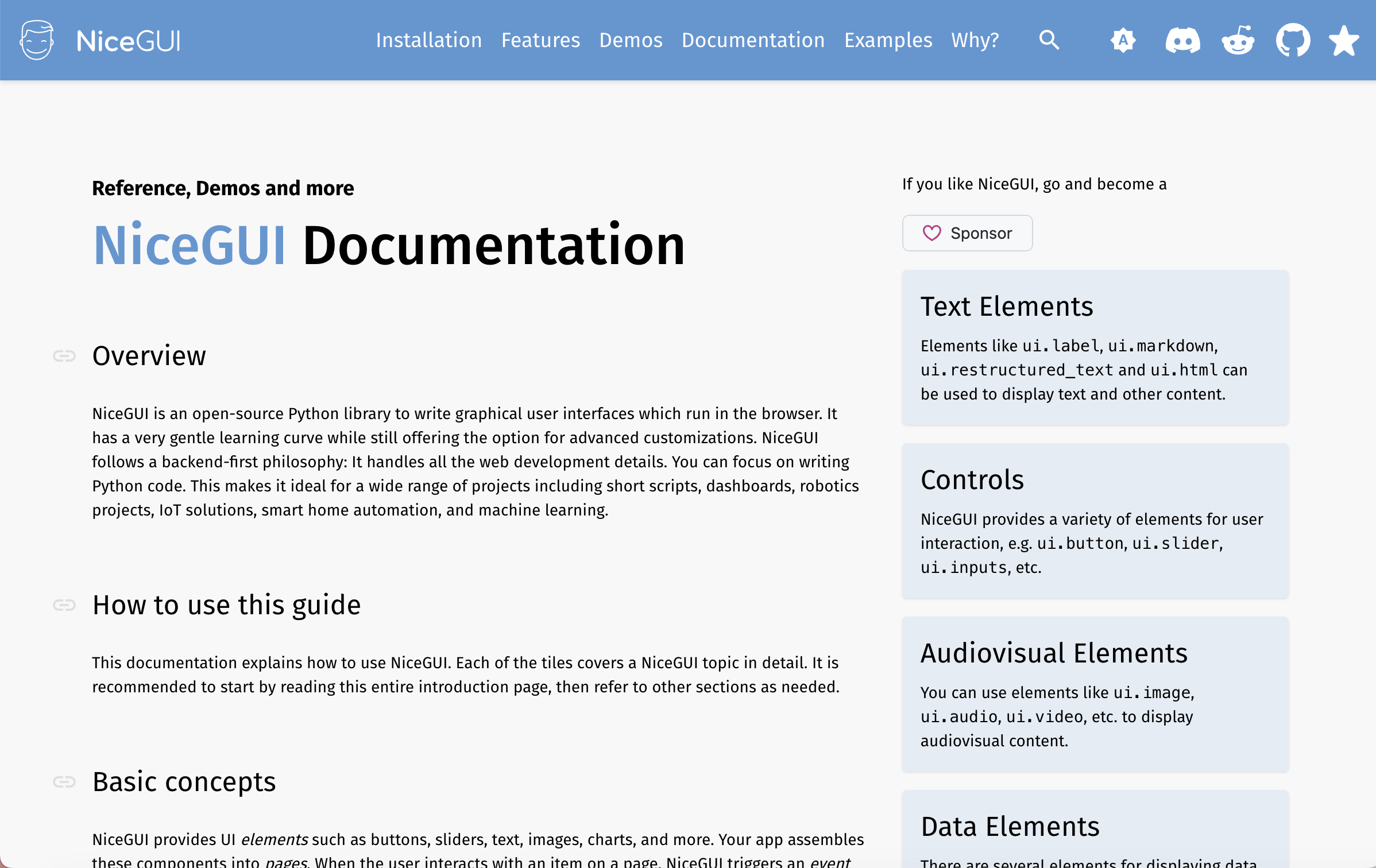Click the star icon in header
This screenshot has height=868, width=1376.
tap(1344, 41)
